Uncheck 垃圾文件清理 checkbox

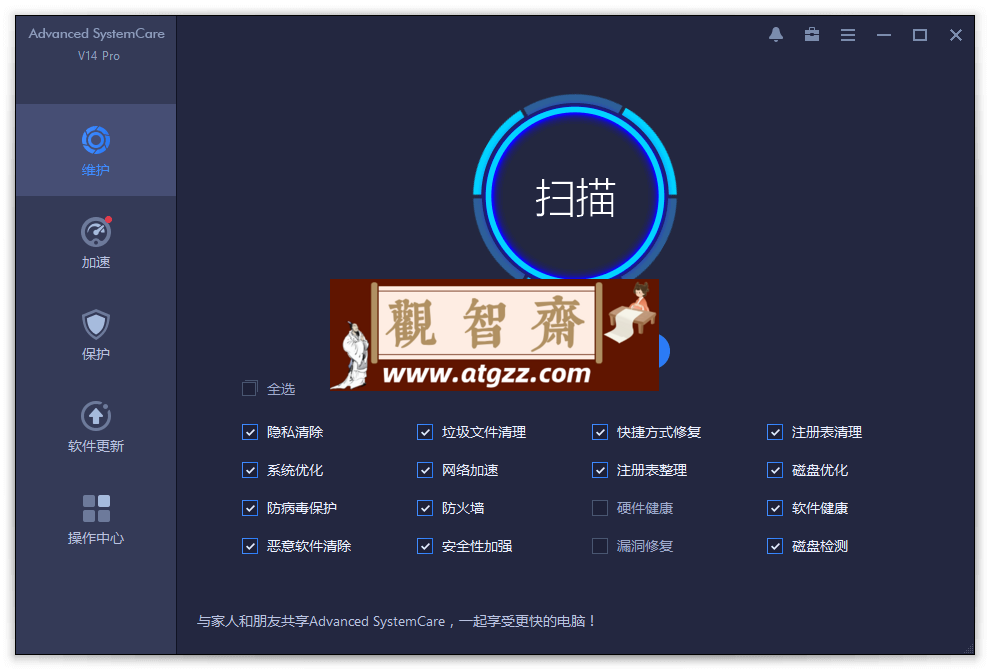point(425,432)
